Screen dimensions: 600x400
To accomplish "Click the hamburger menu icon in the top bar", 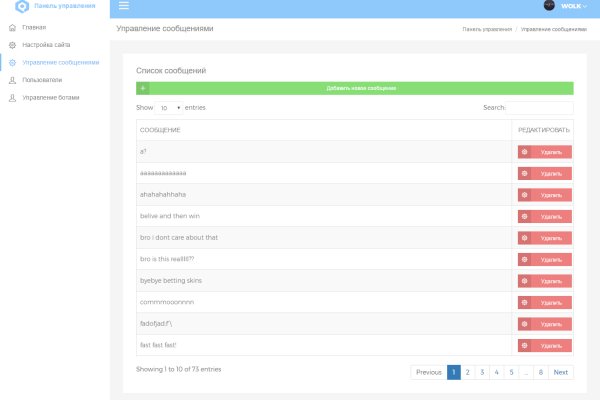I will tap(123, 6).
